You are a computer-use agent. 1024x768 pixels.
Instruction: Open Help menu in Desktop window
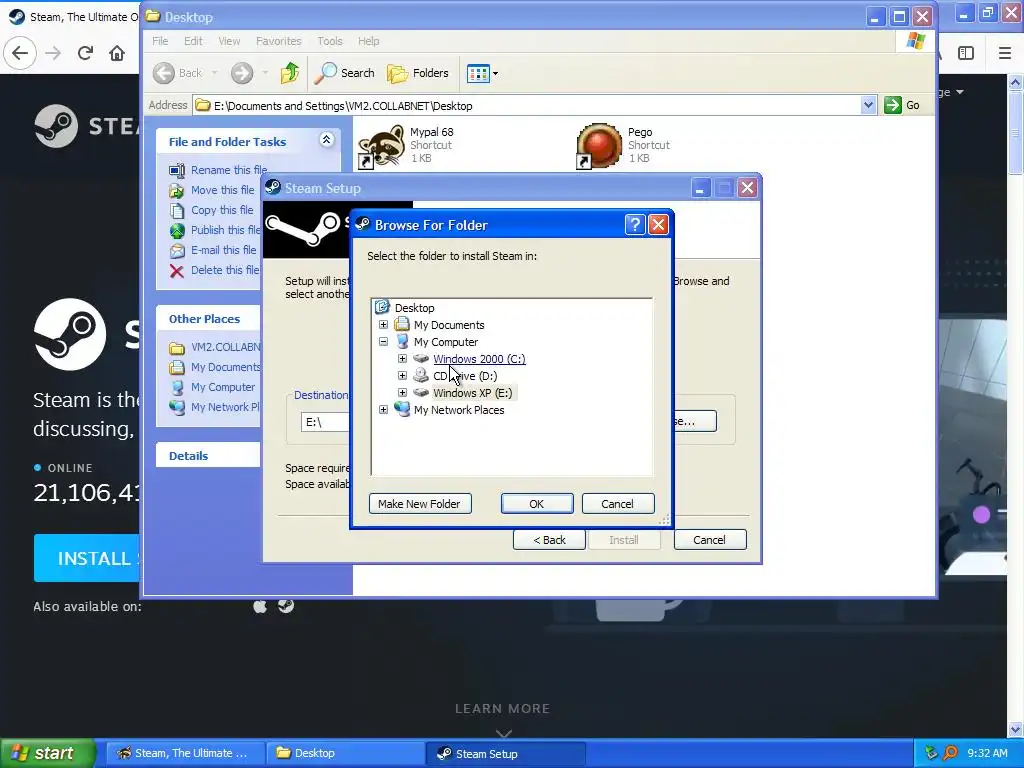click(368, 40)
